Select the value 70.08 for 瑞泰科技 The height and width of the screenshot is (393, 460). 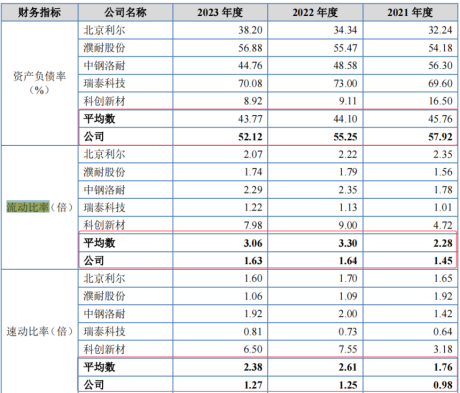[x=250, y=83]
